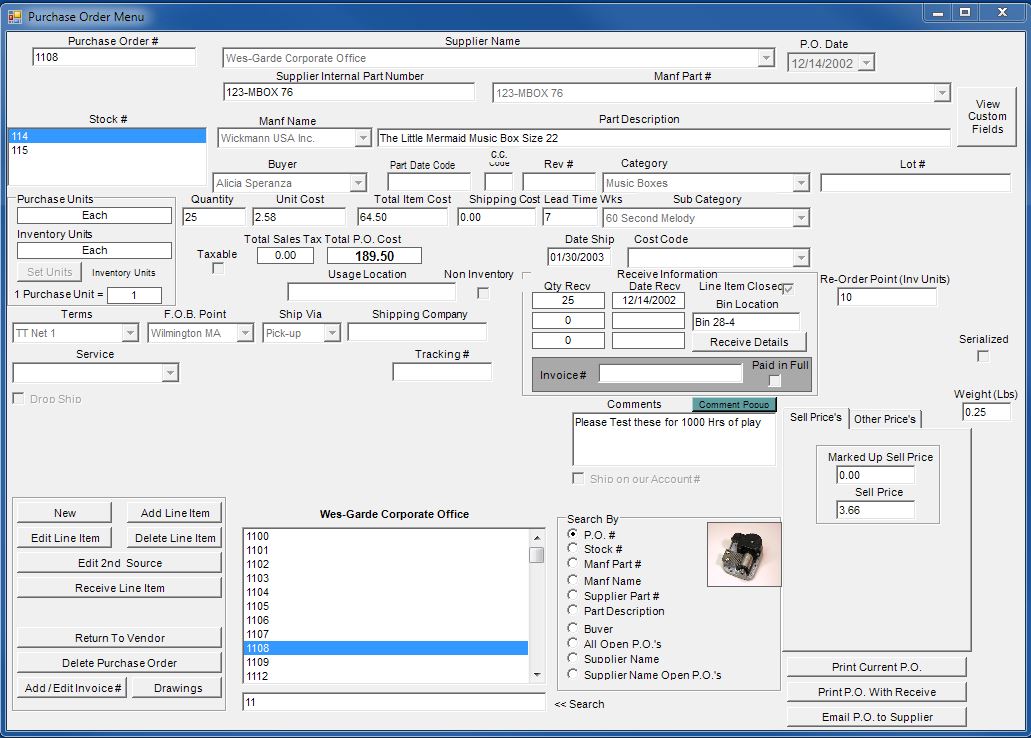Open the Supplier Name dropdown
The height and width of the screenshot is (738, 1031).
coord(766,58)
